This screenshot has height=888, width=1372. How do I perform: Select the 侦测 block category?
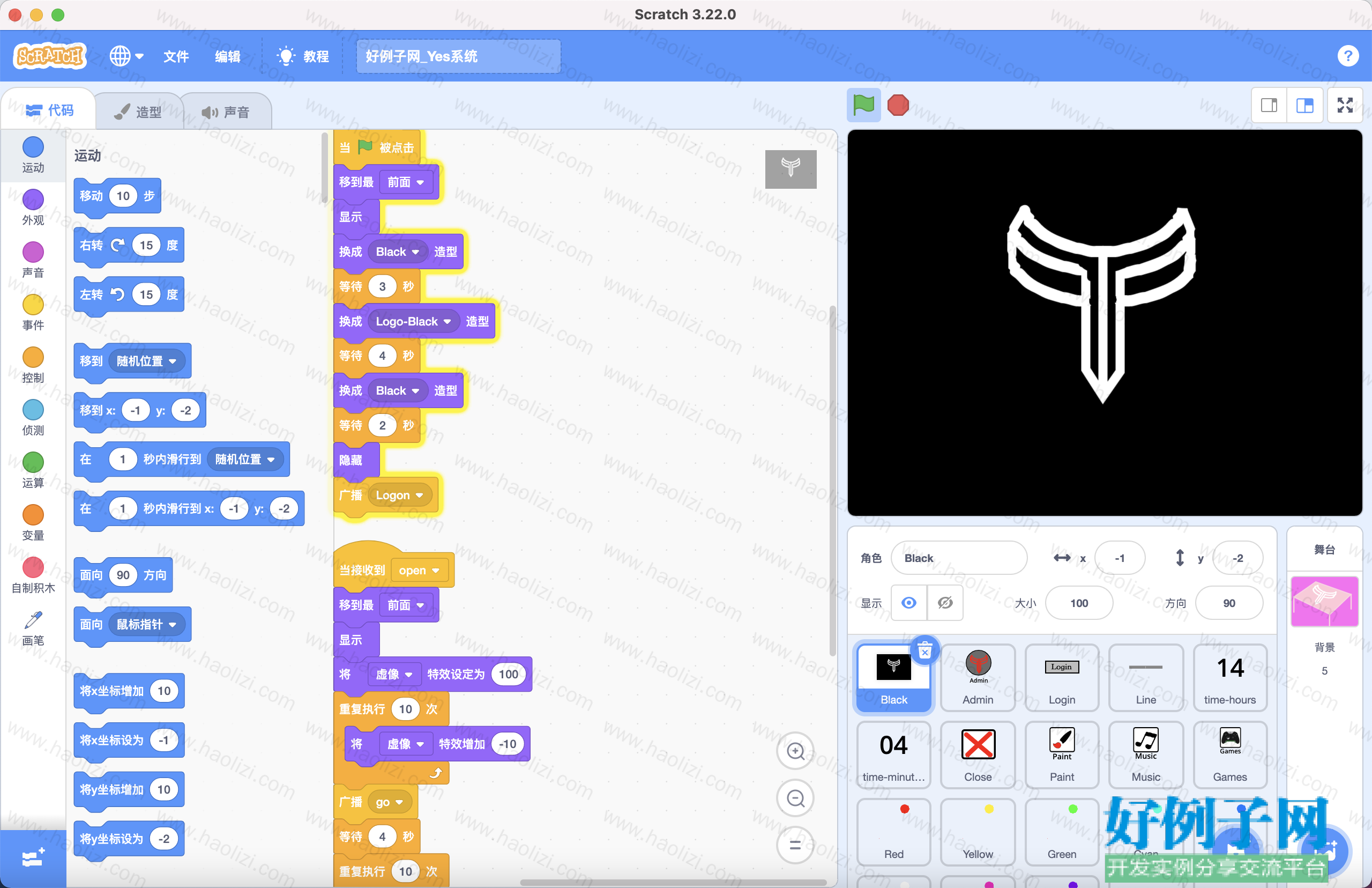(33, 418)
